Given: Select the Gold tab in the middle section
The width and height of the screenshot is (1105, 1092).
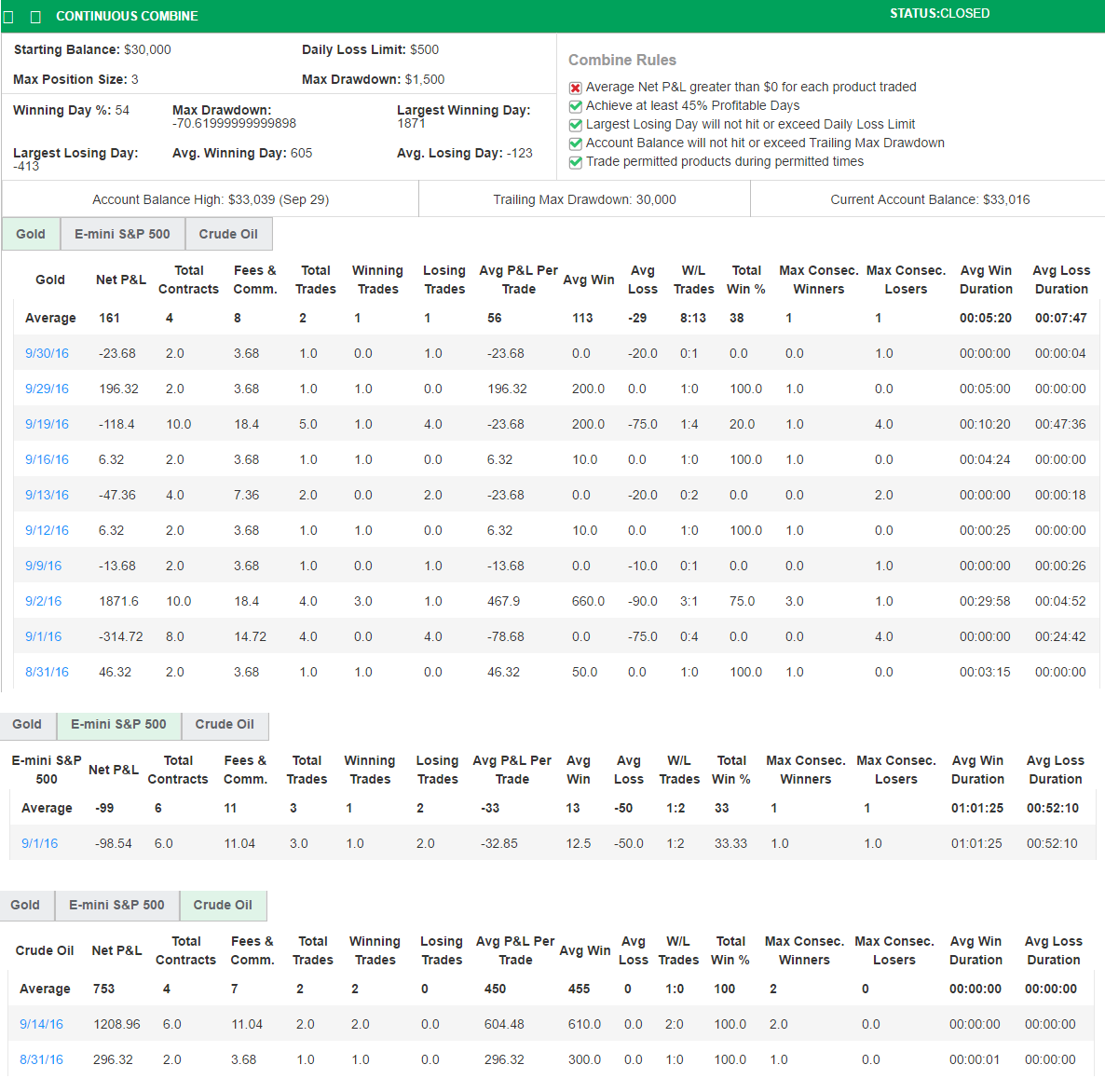Looking at the screenshot, I should pos(27,725).
